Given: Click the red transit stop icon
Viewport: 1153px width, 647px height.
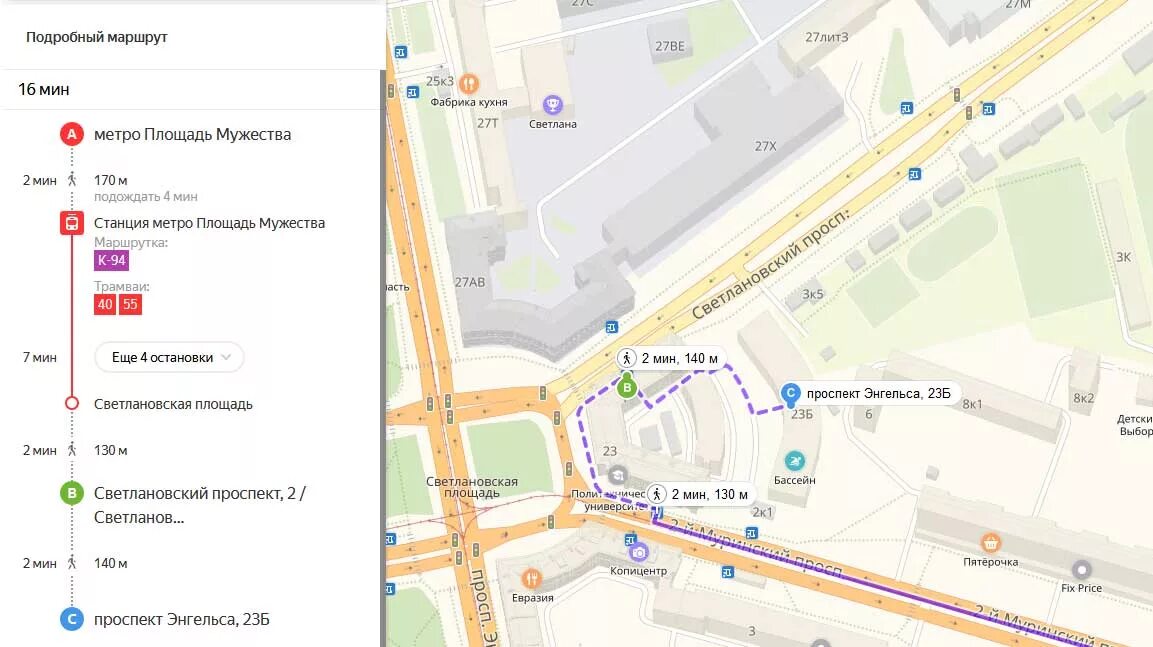Looking at the screenshot, I should (71, 223).
